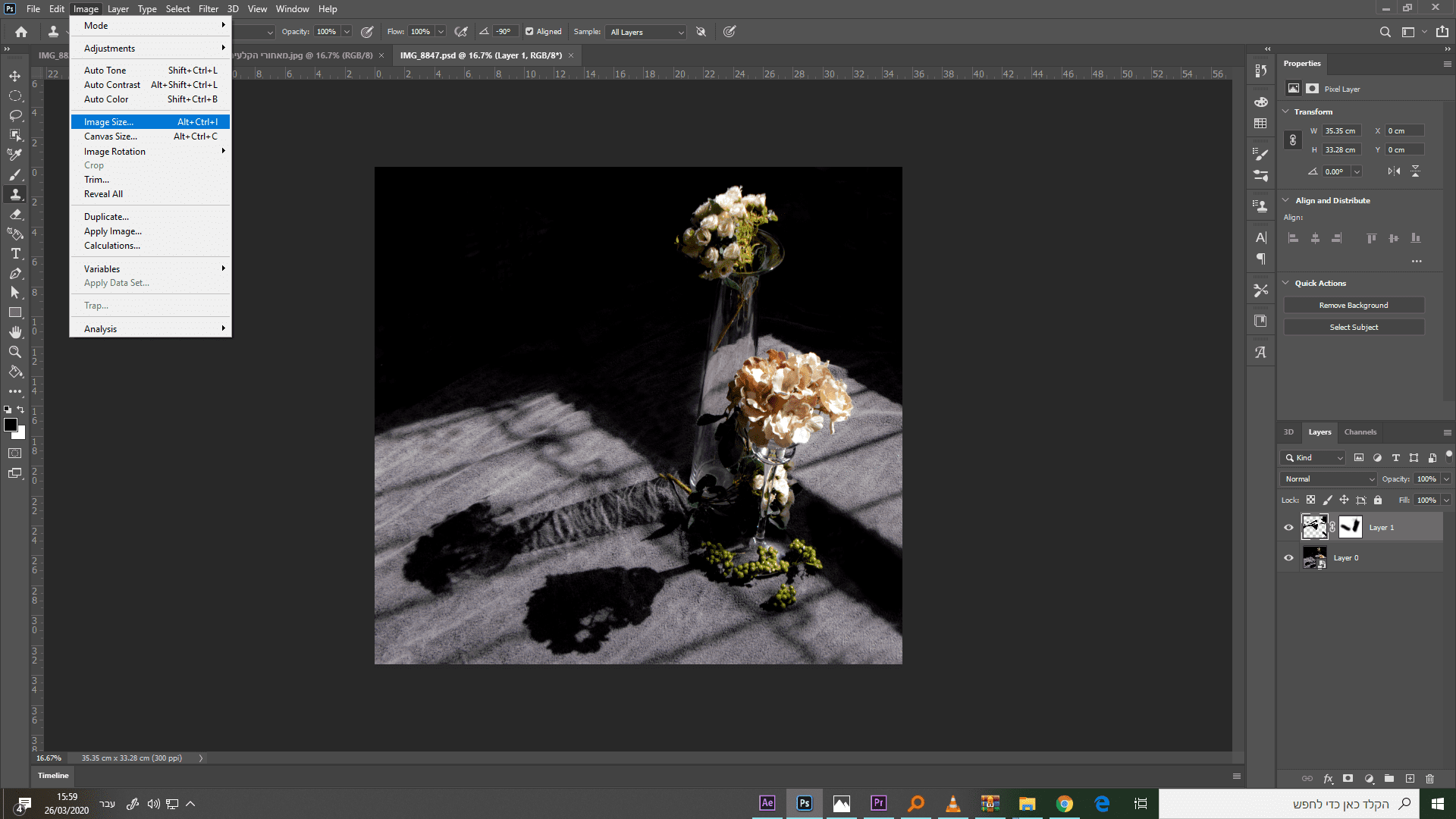Open After Effects from the taskbar
Image resolution: width=1456 pixels, height=819 pixels.
767,803
